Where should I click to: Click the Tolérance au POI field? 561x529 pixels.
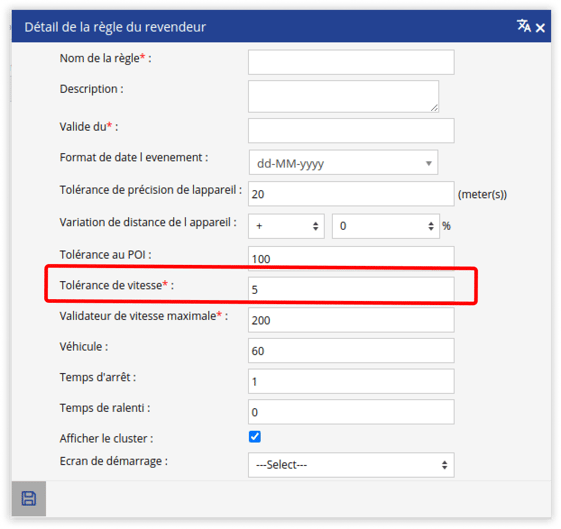[351, 258]
